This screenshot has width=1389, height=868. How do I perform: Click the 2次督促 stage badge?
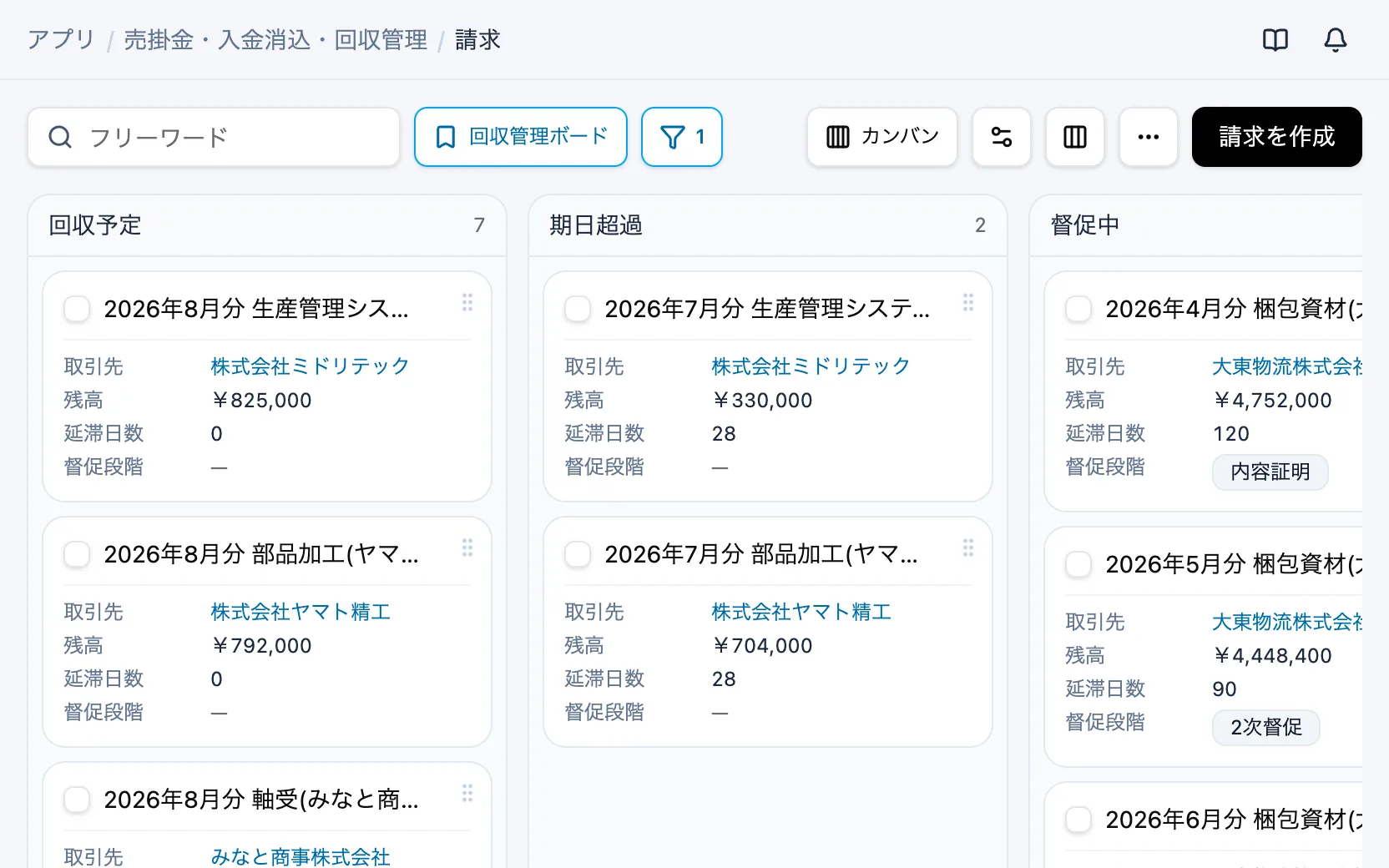1265,727
